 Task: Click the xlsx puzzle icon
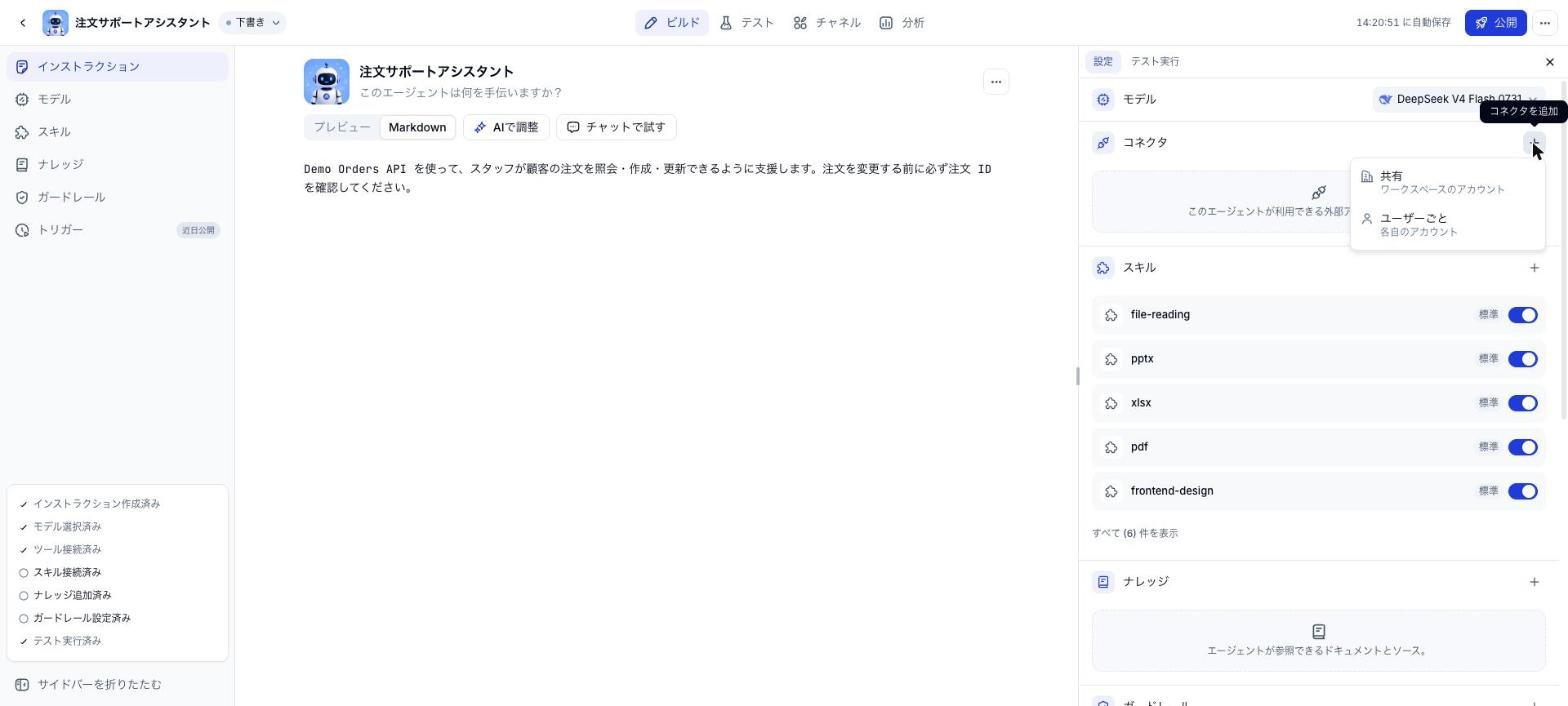click(1111, 403)
